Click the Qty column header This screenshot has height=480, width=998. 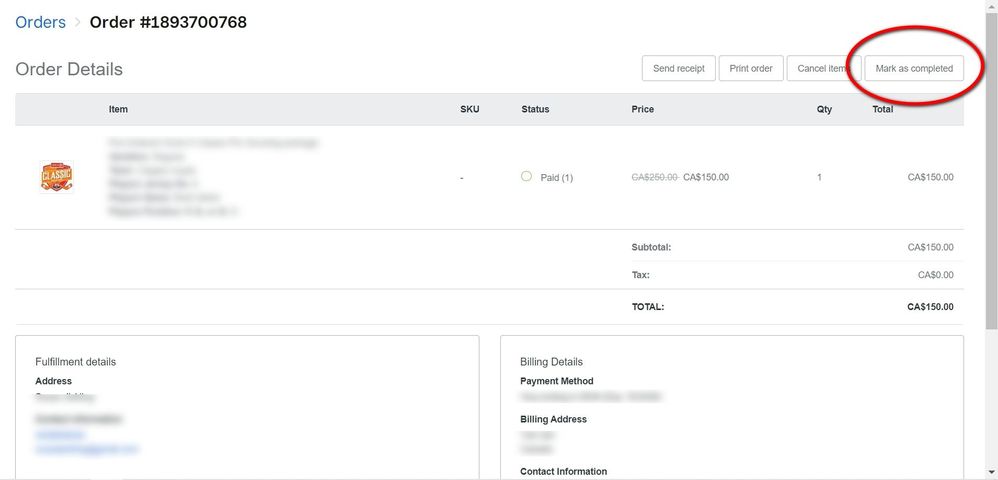point(824,109)
